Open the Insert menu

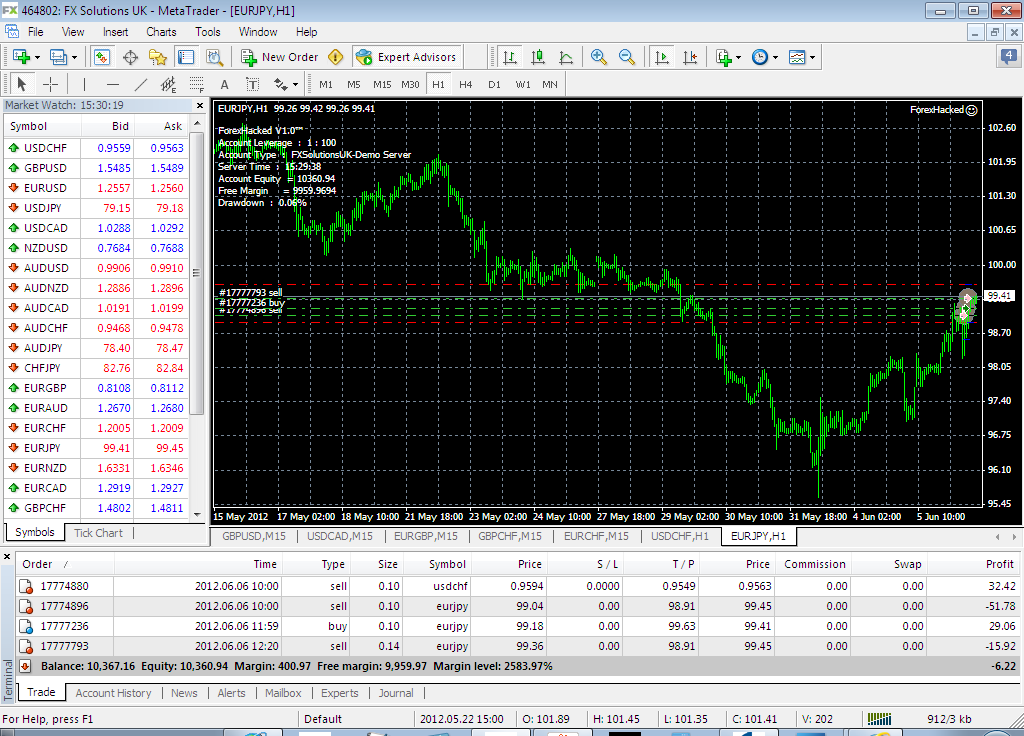point(116,32)
